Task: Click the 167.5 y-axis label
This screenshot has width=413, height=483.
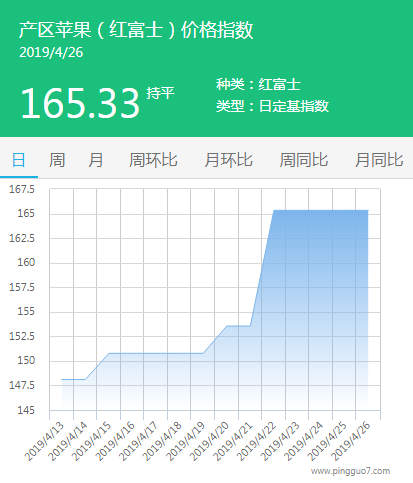Action: click(x=22, y=189)
